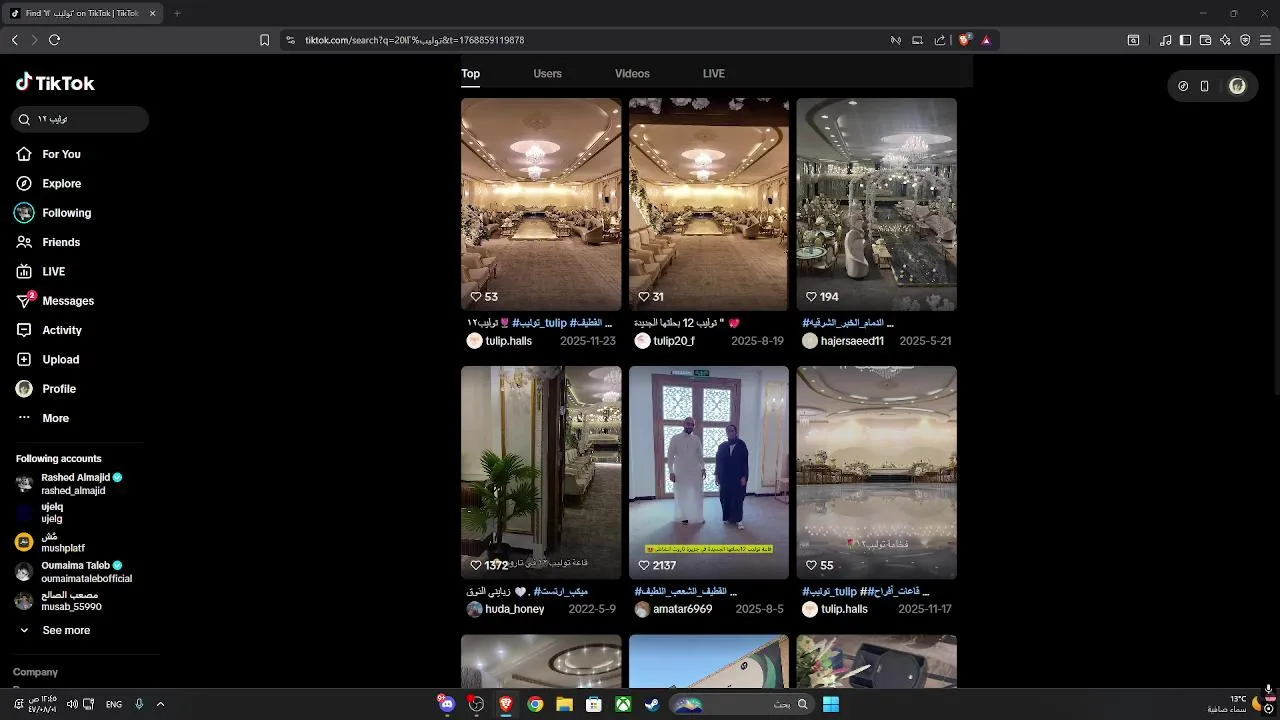The image size is (1280, 720).
Task: Switch to the Videos tab
Action: [632, 74]
